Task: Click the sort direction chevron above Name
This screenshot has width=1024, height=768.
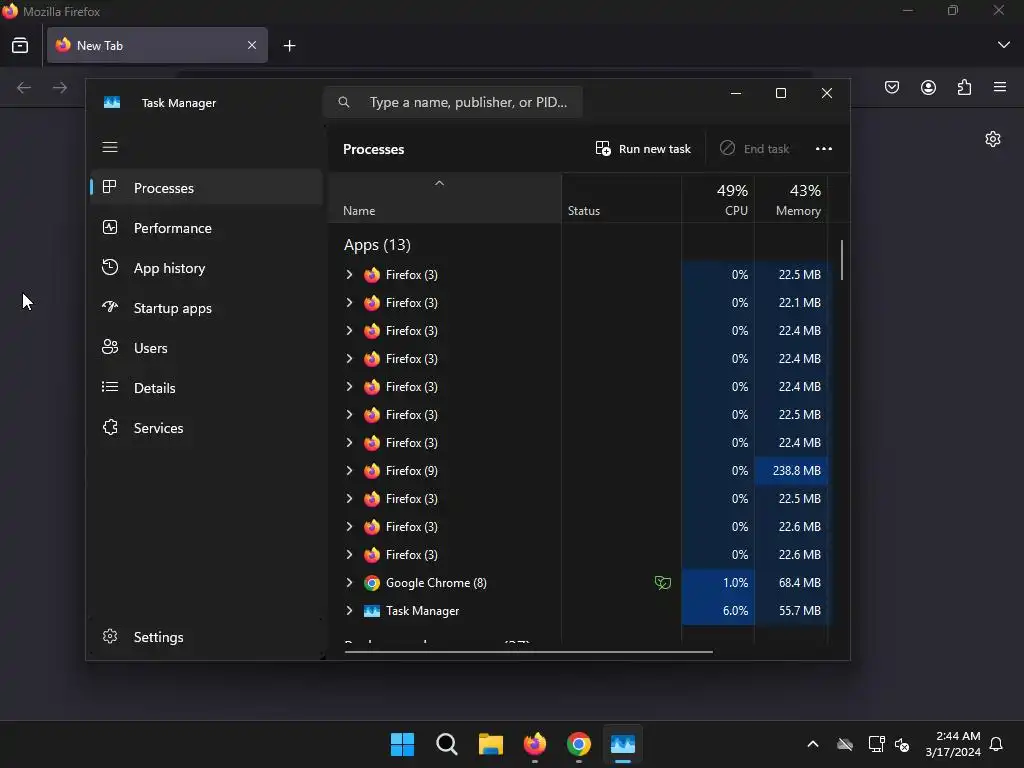Action: point(440,184)
